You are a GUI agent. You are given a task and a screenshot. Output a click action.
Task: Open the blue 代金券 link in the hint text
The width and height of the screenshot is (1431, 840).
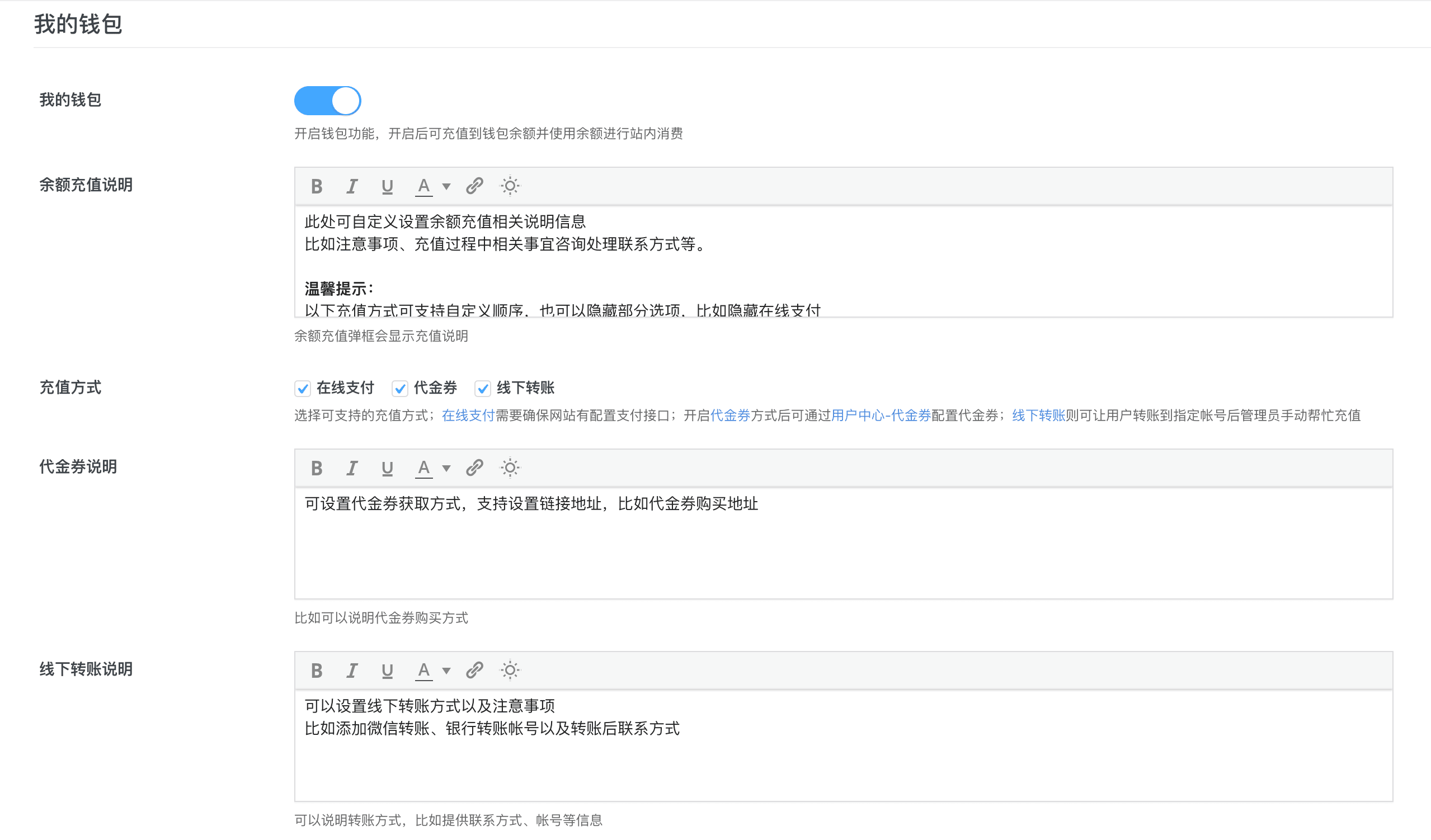(730, 416)
